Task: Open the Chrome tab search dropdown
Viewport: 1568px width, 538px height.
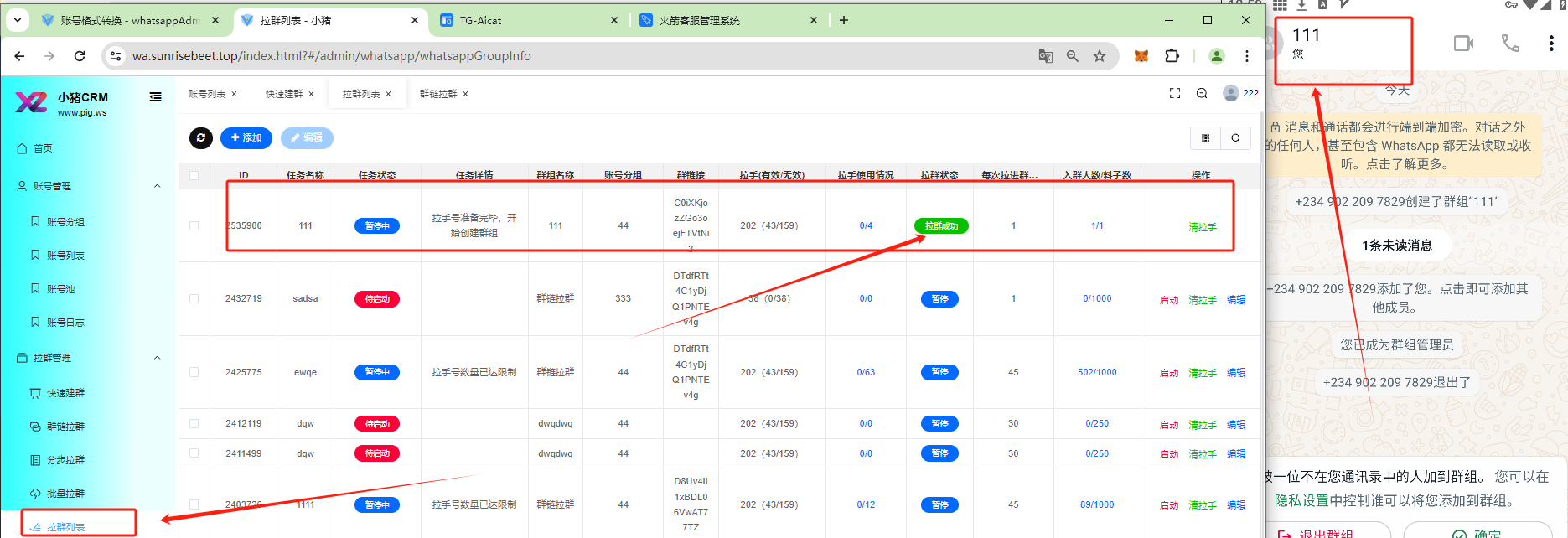Action: pyautogui.click(x=18, y=20)
